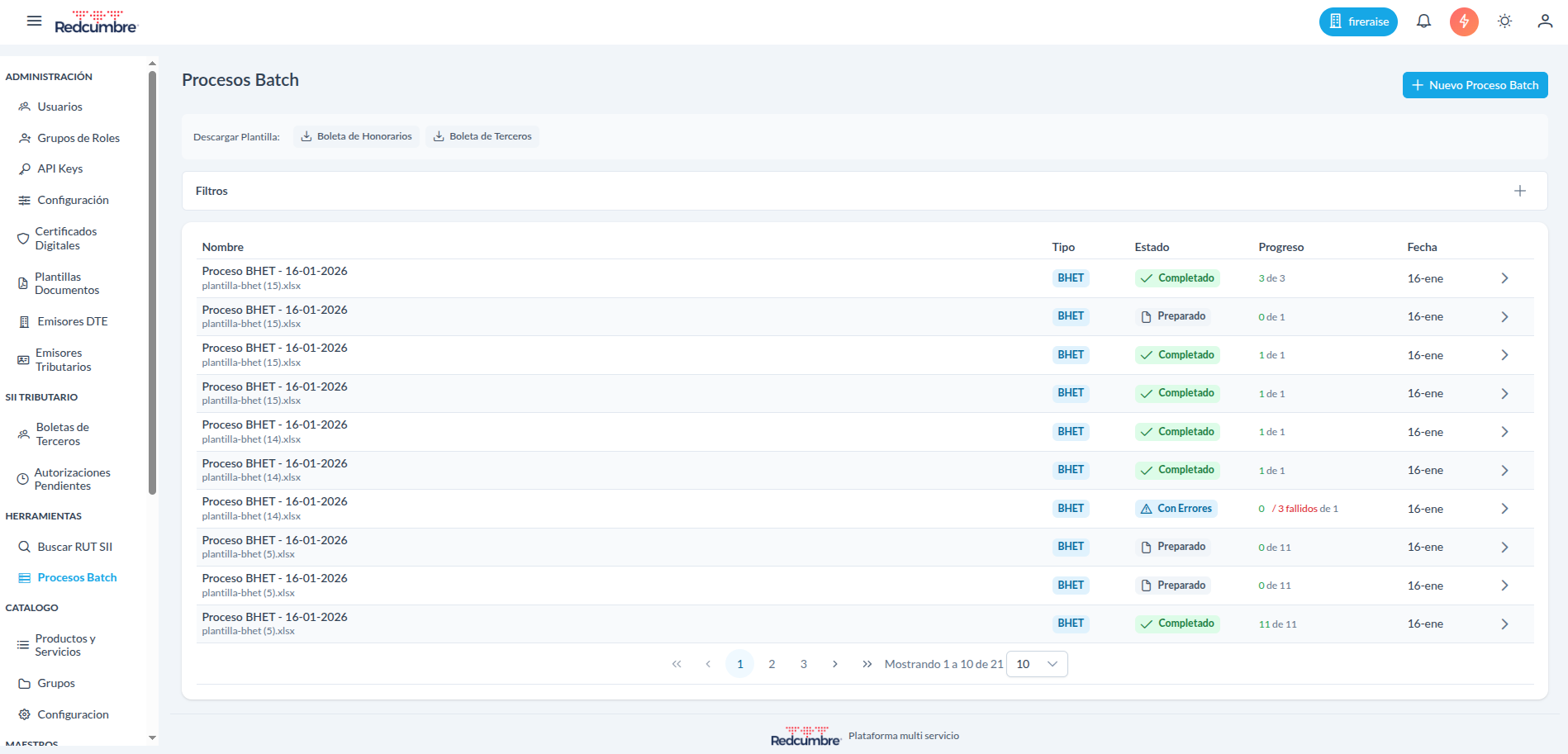Click the fireraise company button
Image resolution: width=1568 pixels, height=754 pixels.
[1357, 22]
